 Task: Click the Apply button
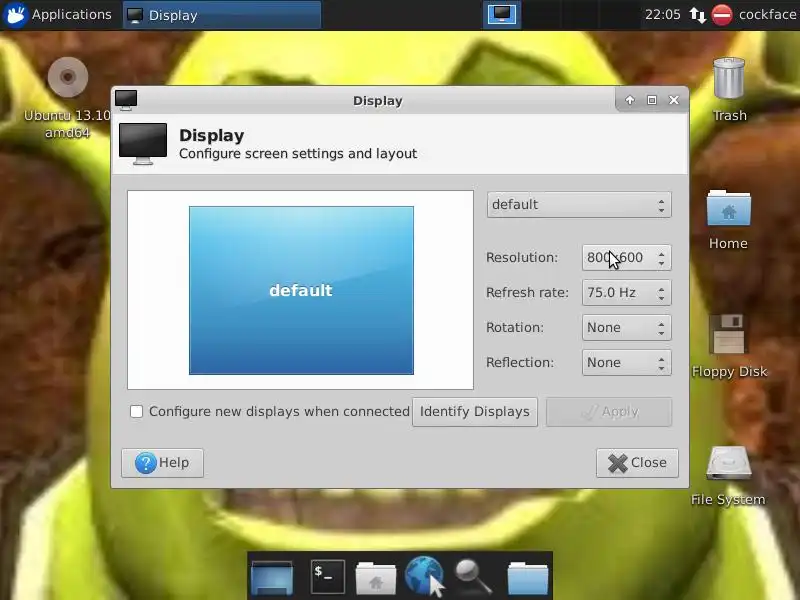pyautogui.click(x=609, y=412)
